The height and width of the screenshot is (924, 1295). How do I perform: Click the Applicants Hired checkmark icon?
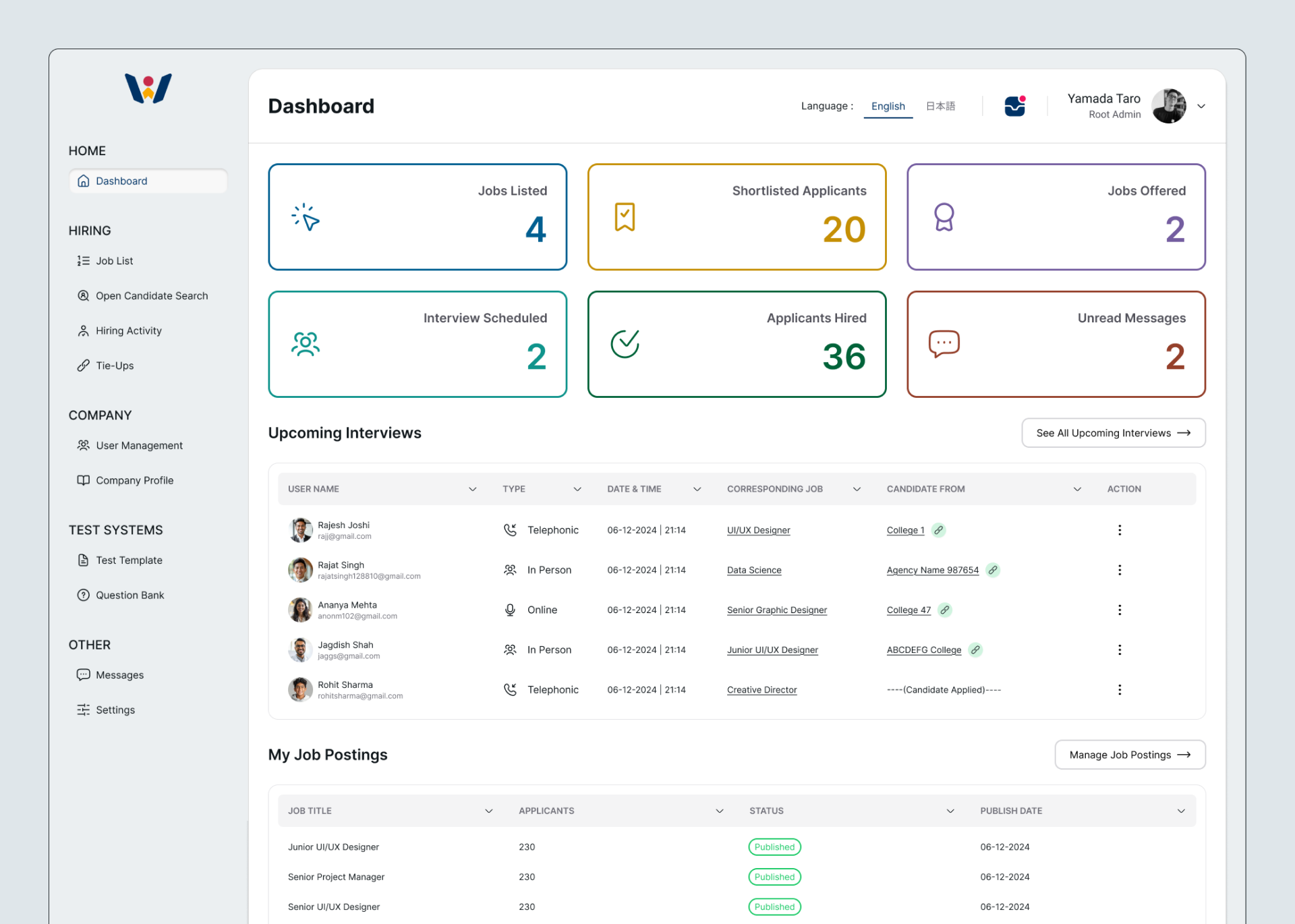625,344
